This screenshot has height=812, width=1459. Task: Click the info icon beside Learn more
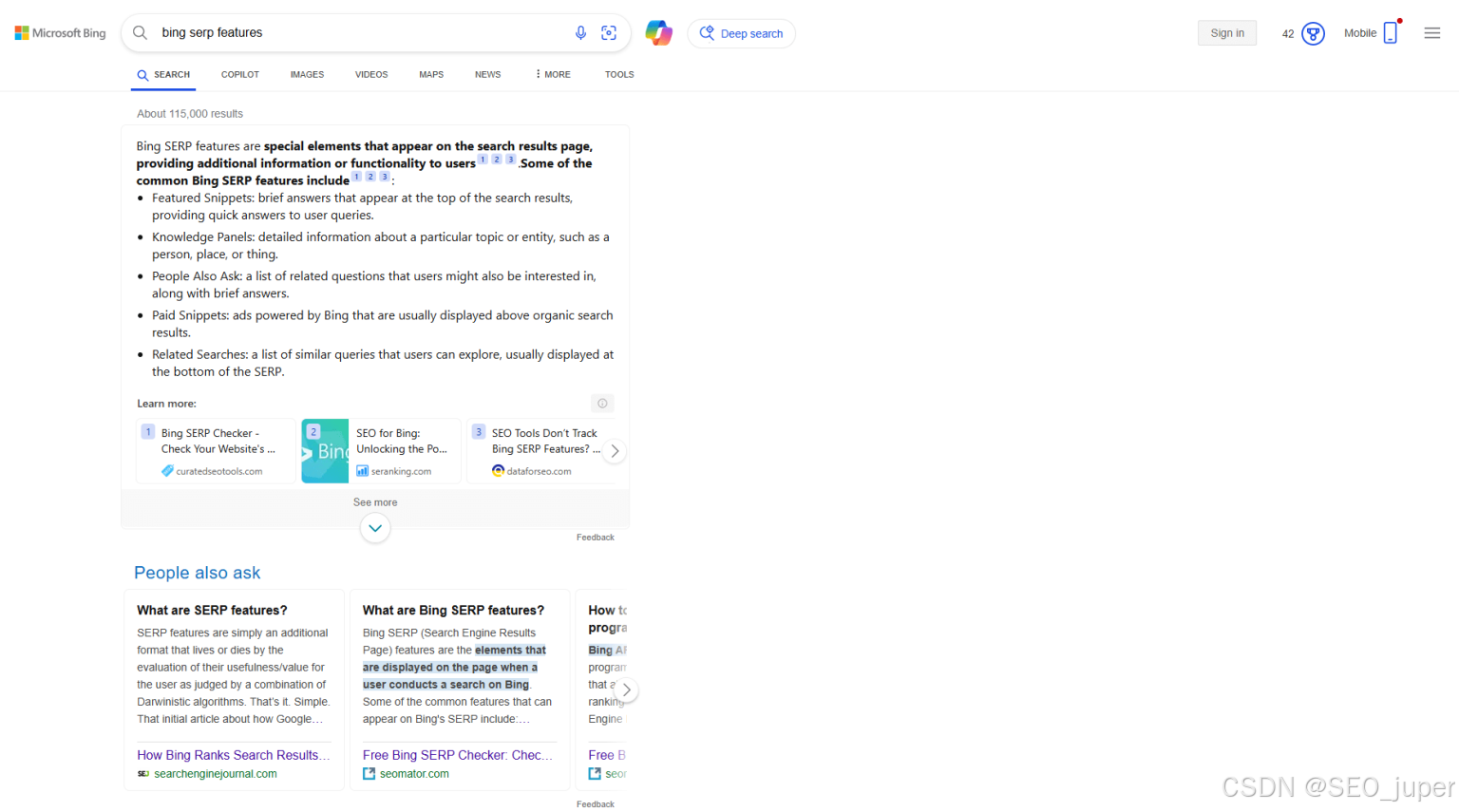click(x=602, y=404)
